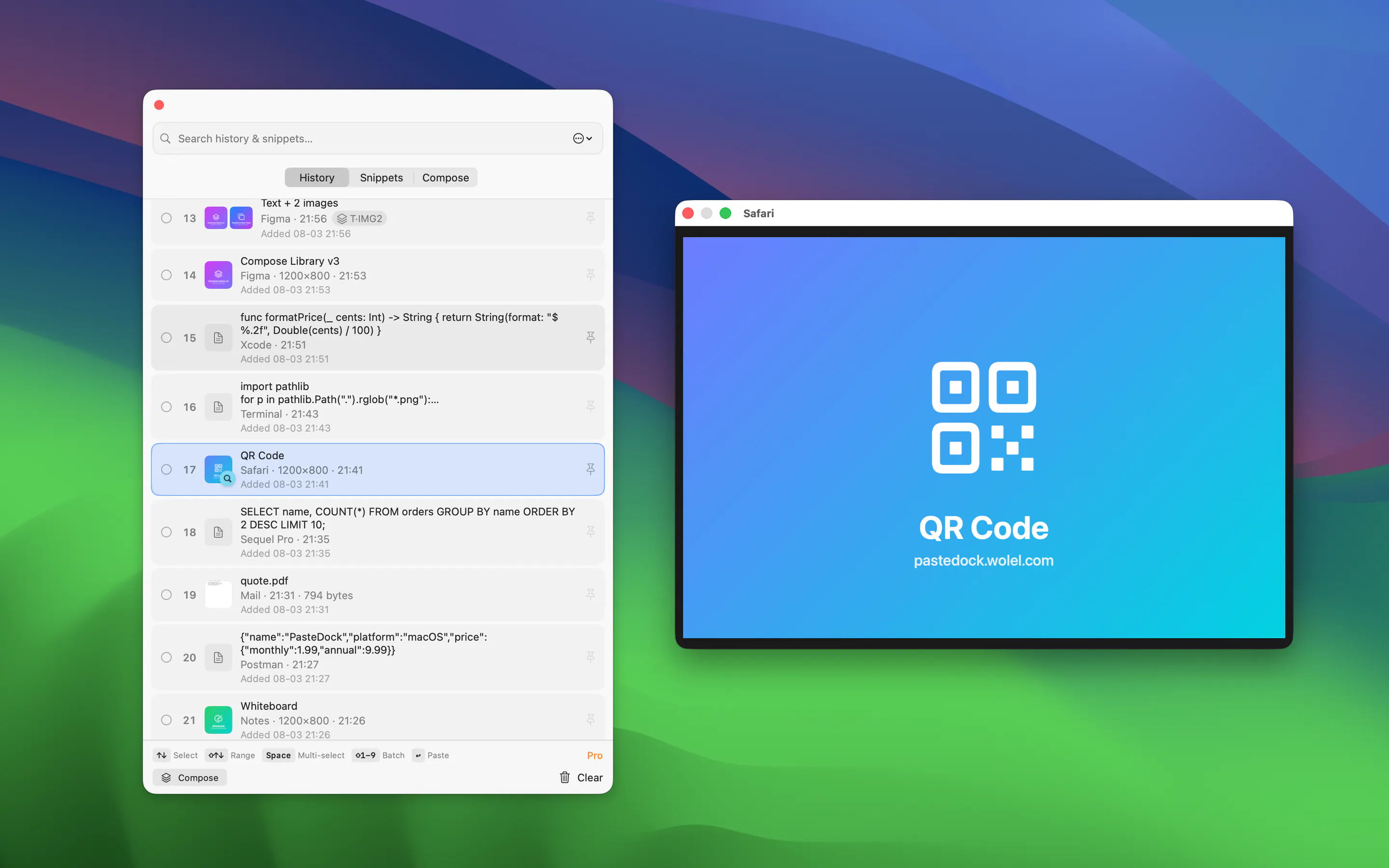The image size is (1389, 868).
Task: Select the radio circle for quote.pdf item
Action: click(x=166, y=595)
